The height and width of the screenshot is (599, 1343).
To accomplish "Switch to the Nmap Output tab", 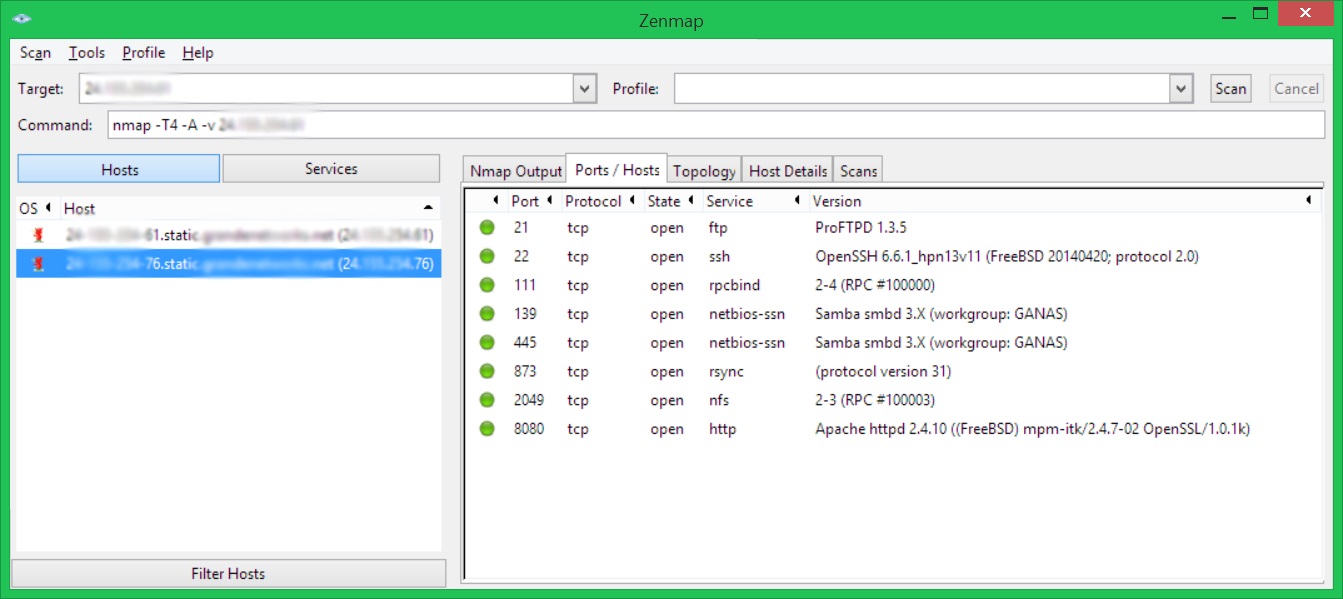I will click(x=516, y=171).
